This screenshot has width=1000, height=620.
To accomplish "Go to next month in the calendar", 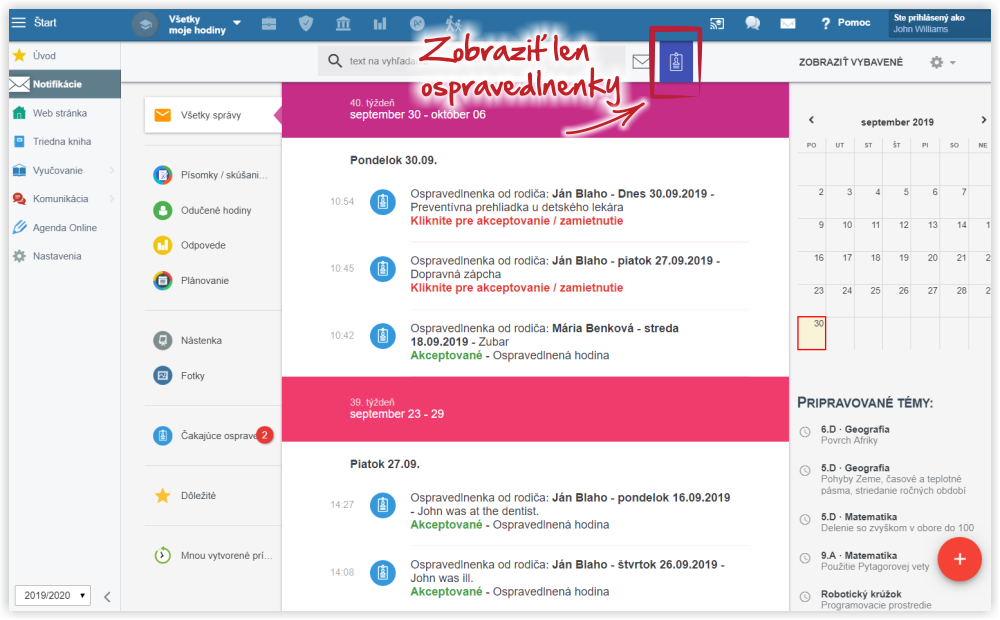I will tap(983, 120).
